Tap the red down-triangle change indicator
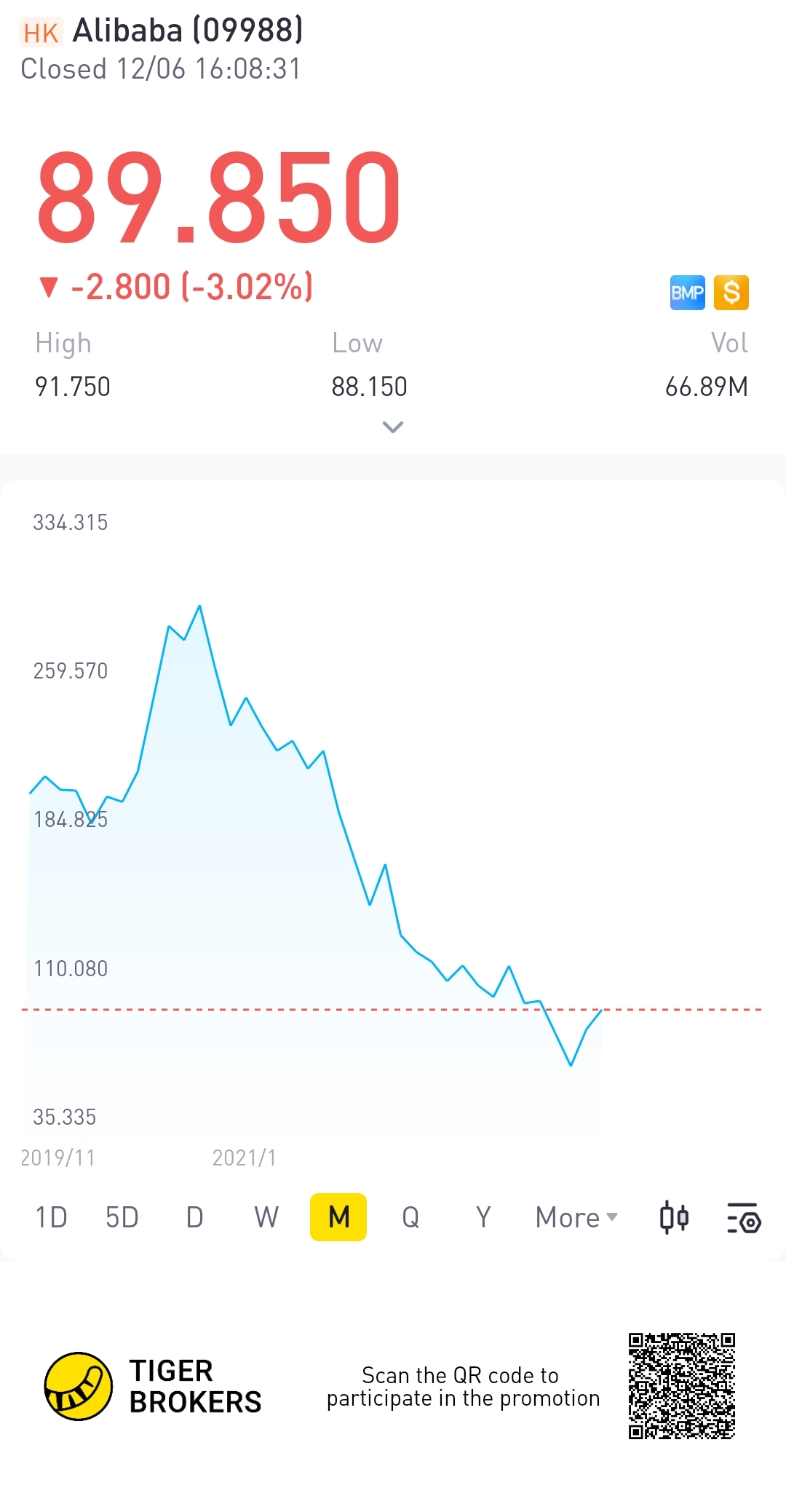786x1512 pixels. coord(49,288)
